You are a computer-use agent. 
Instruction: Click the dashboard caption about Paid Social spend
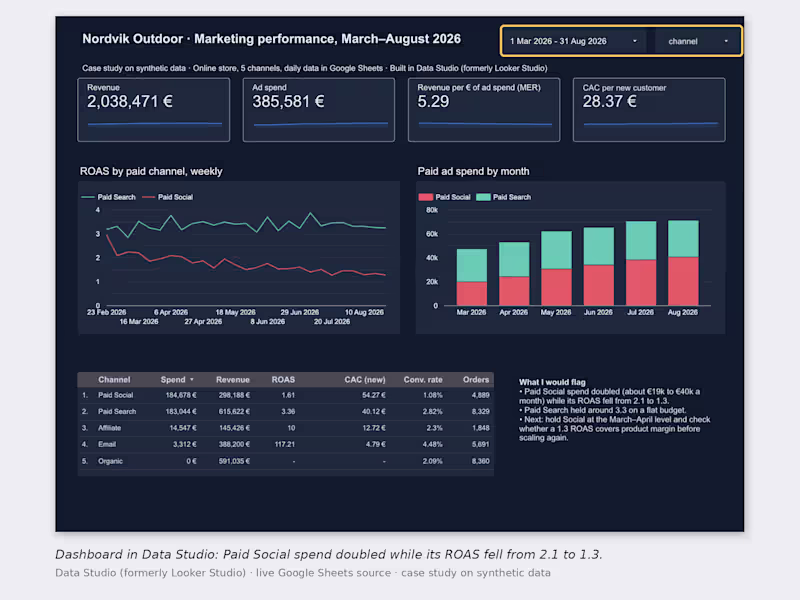click(329, 555)
